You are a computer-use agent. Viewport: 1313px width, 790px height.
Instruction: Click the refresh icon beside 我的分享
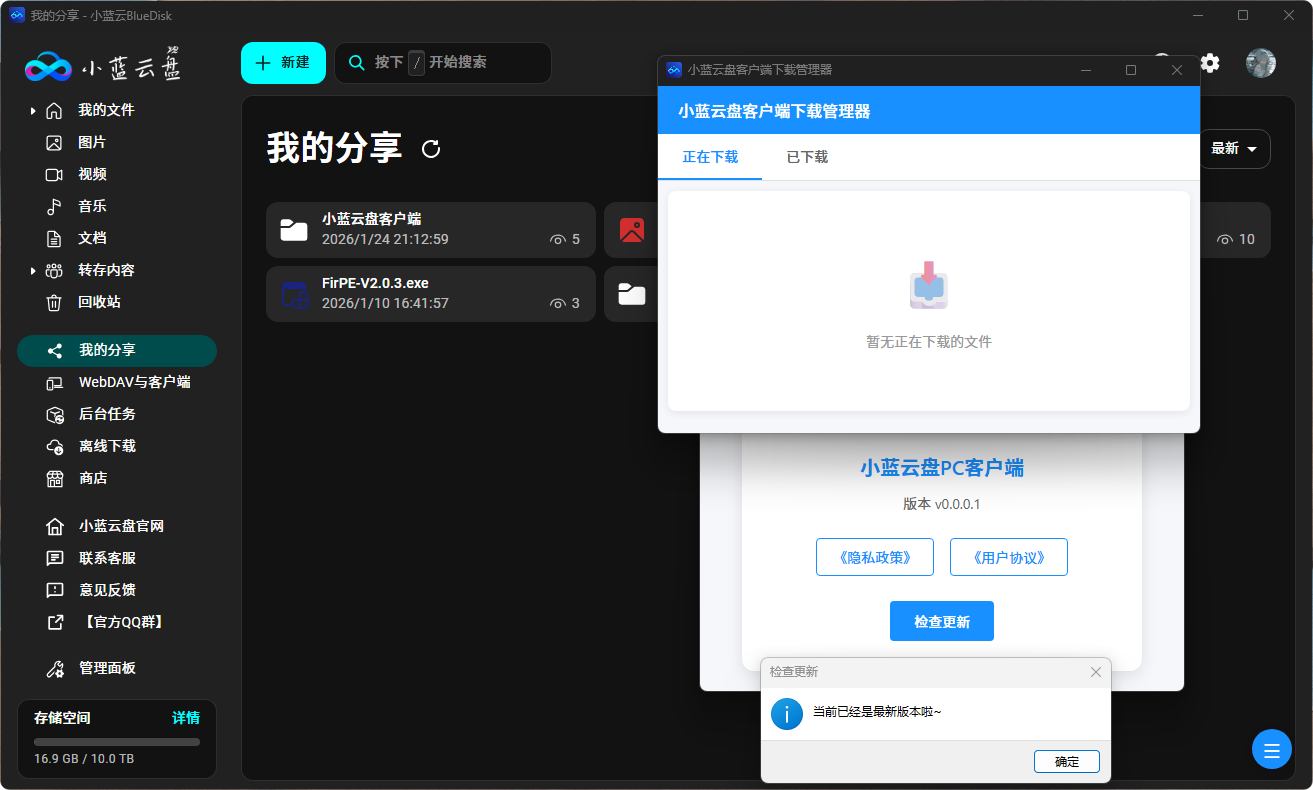click(x=431, y=149)
